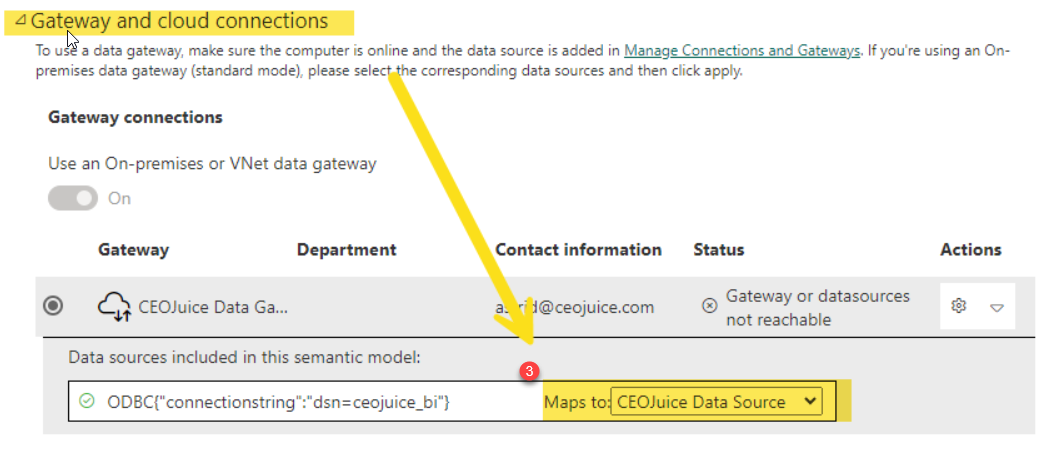Screen dimensions: 1052x451
Task: Collapse the Gateway and cloud connections section
Action: (x=21, y=20)
